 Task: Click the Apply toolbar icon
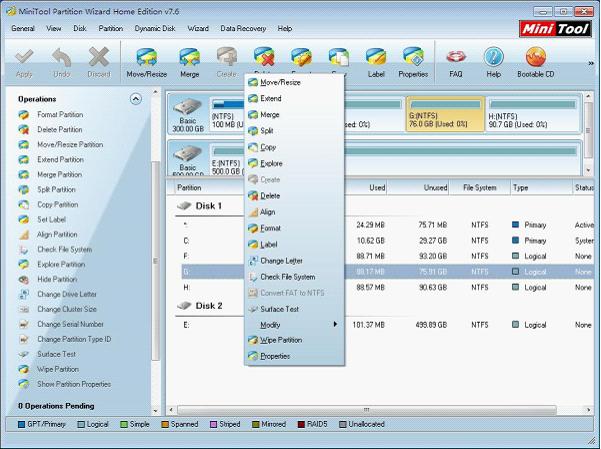24,63
